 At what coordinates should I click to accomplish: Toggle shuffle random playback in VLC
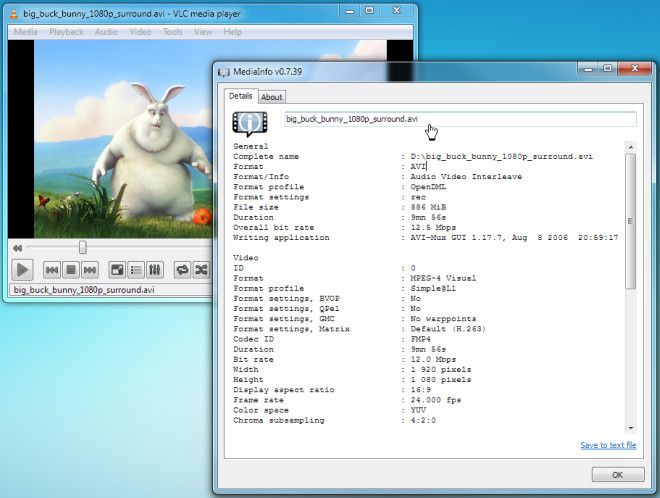coord(201,270)
